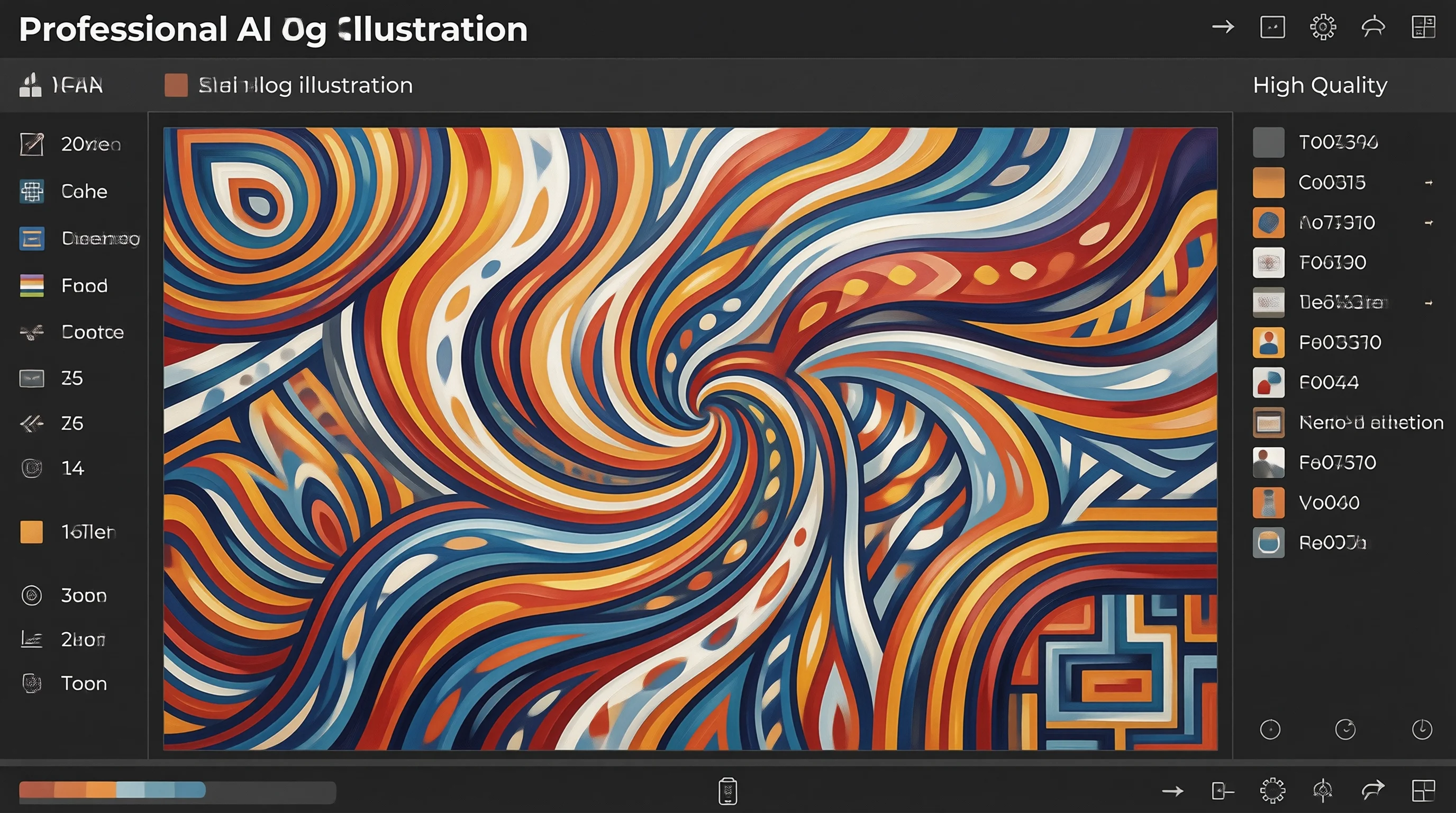The width and height of the screenshot is (1456, 813).
Task: Toggle the middle circular control below the list
Action: pos(1345,729)
